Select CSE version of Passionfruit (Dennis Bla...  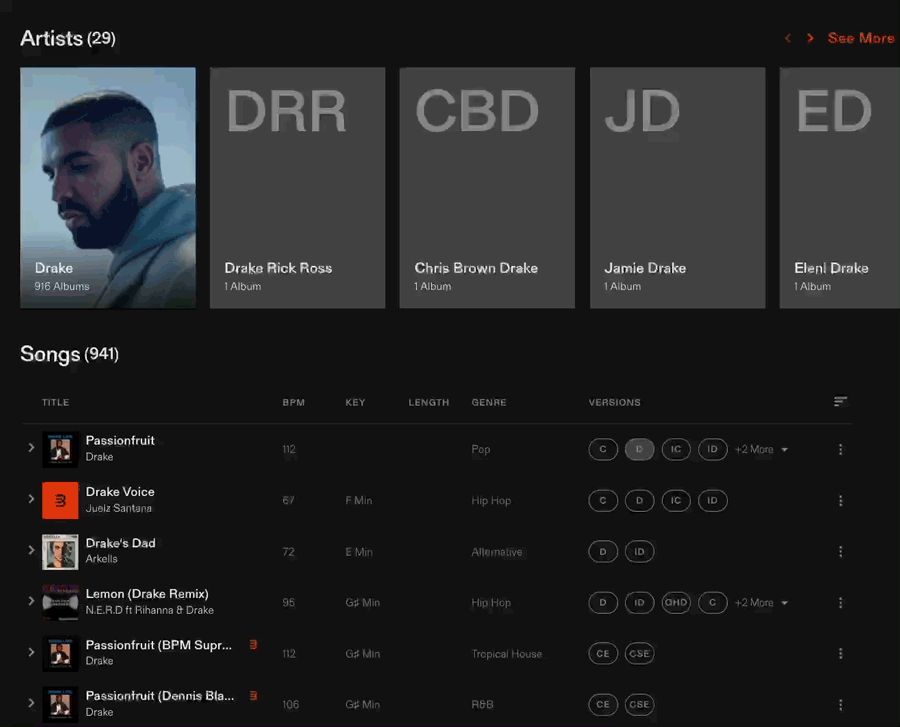[x=639, y=704]
